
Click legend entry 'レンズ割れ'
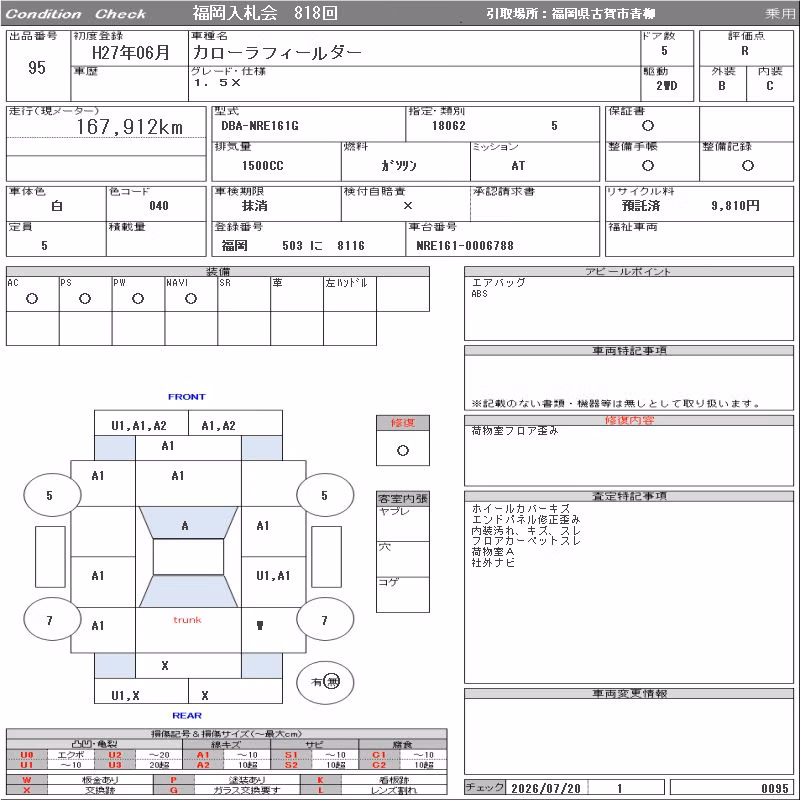point(394,790)
